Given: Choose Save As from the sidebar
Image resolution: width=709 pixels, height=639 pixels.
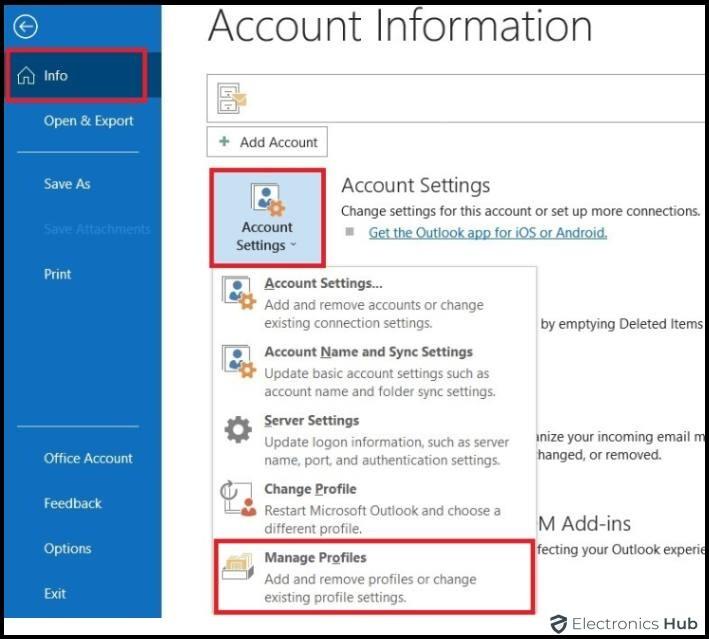Looking at the screenshot, I should 67,184.
